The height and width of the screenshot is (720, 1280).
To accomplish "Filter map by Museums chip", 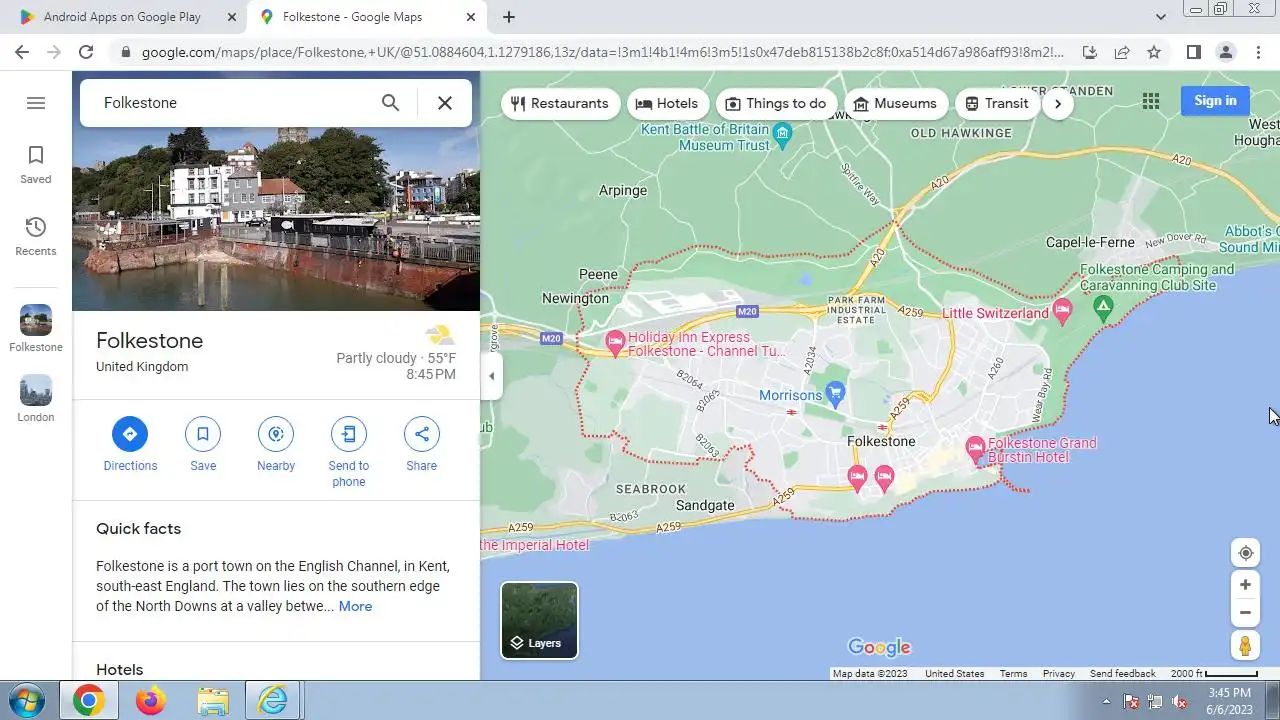I will click(896, 103).
